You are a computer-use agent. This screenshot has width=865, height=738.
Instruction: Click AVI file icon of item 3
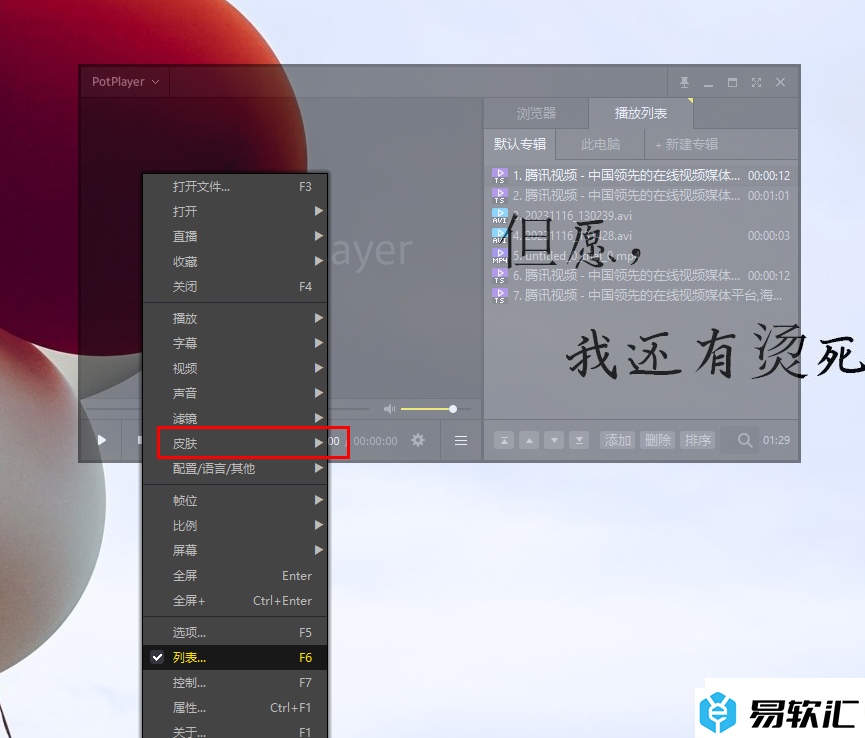click(500, 216)
